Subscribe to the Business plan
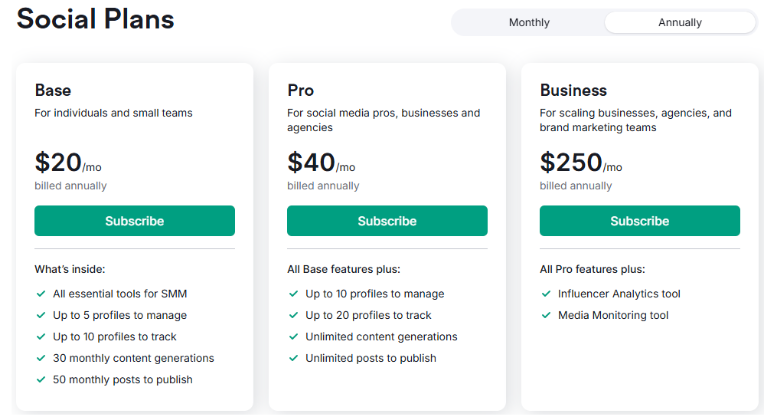 640,221
